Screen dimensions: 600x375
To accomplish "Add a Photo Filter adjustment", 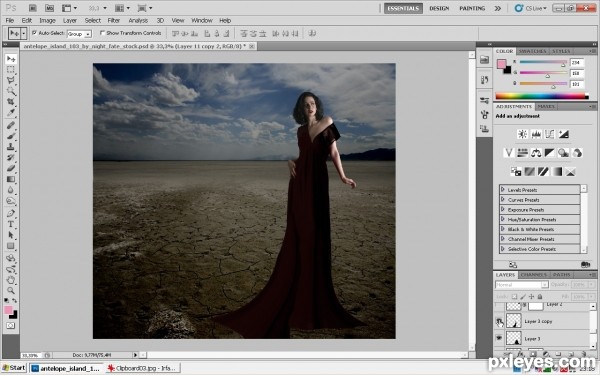I will 563,153.
